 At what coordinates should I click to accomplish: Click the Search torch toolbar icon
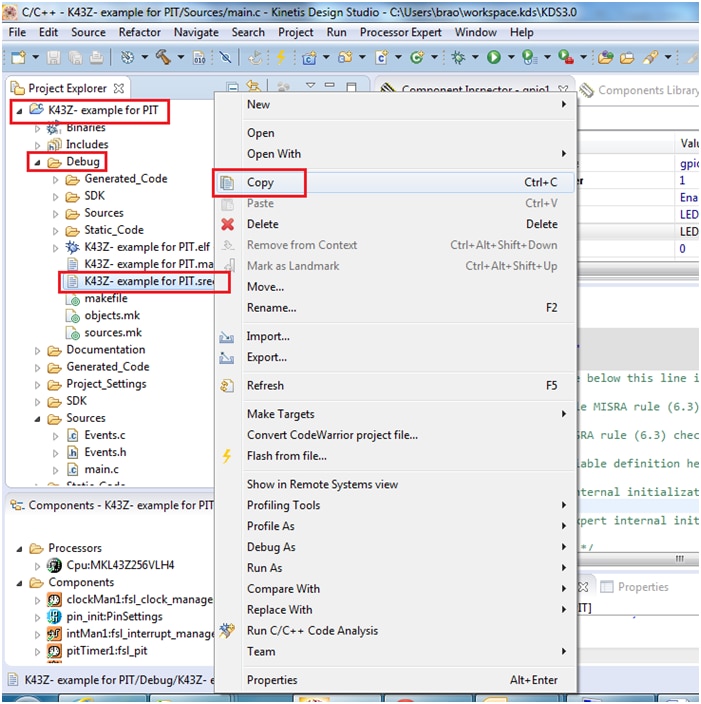click(x=650, y=57)
